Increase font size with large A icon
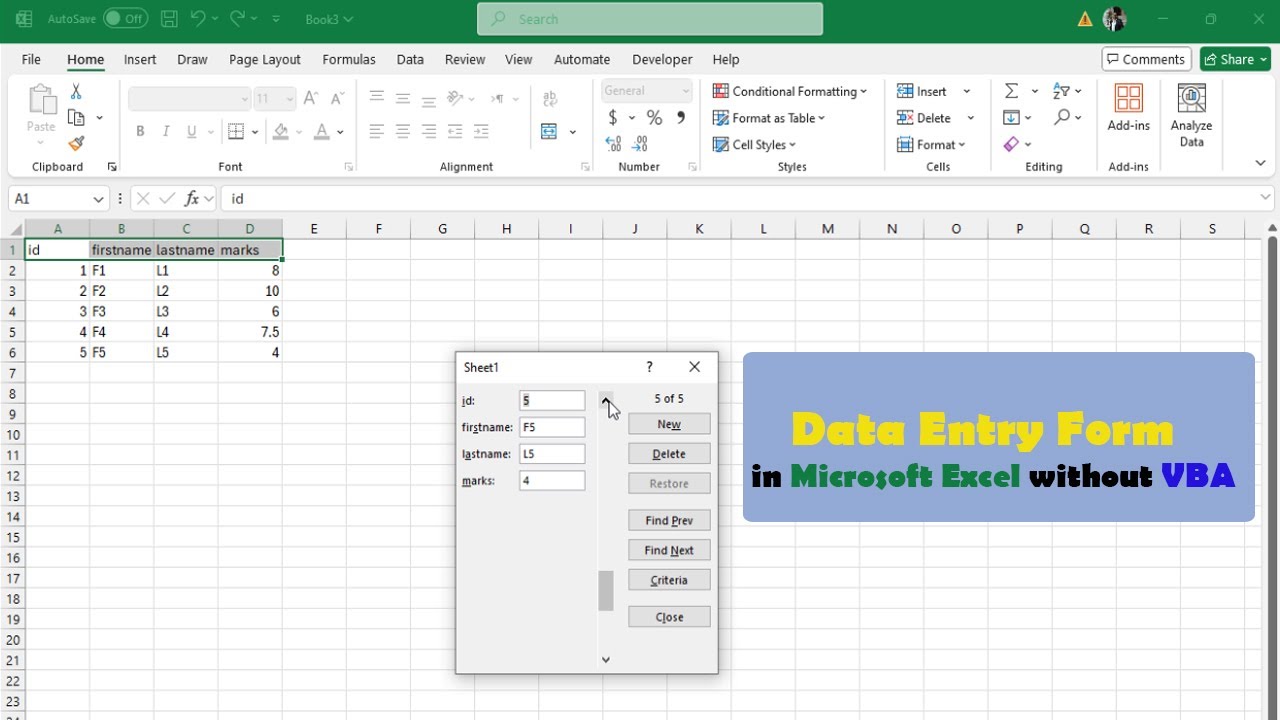Viewport: 1280px width, 720px height. tap(310, 98)
